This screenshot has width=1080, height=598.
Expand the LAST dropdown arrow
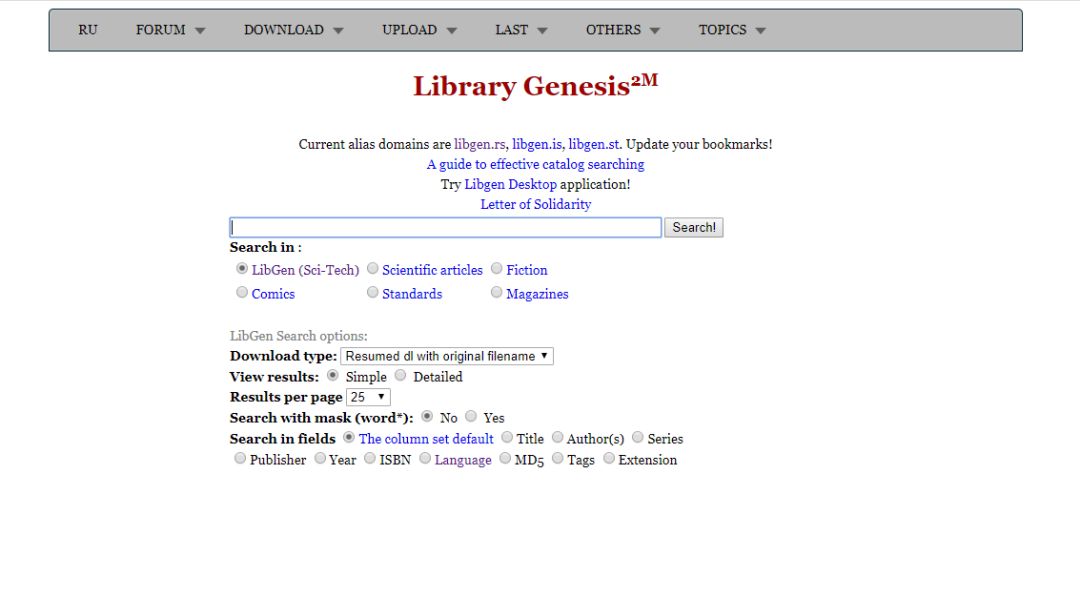(542, 31)
